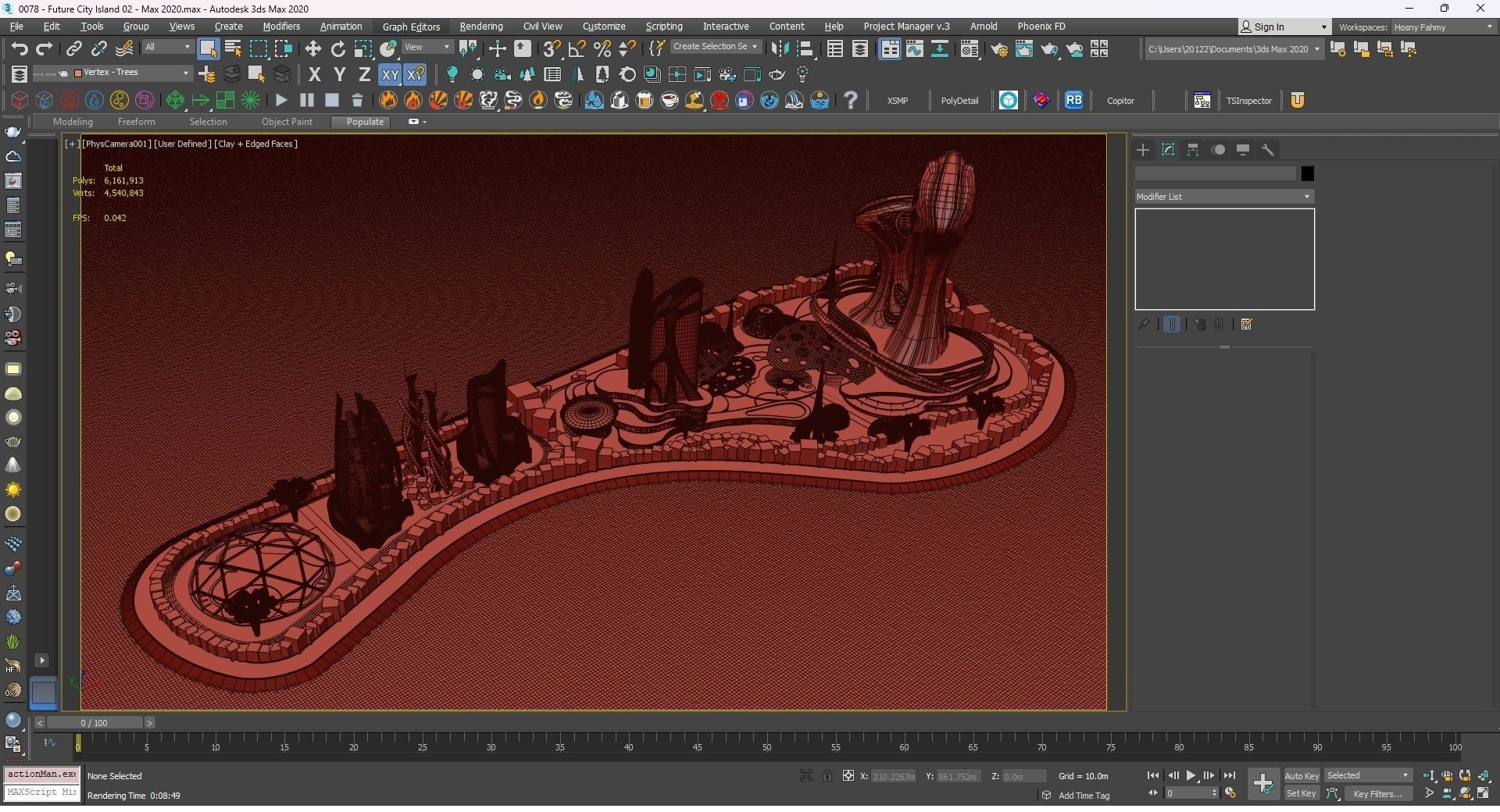Image resolution: width=1500 pixels, height=812 pixels.
Task: Click the object name field
Action: coord(1215,173)
